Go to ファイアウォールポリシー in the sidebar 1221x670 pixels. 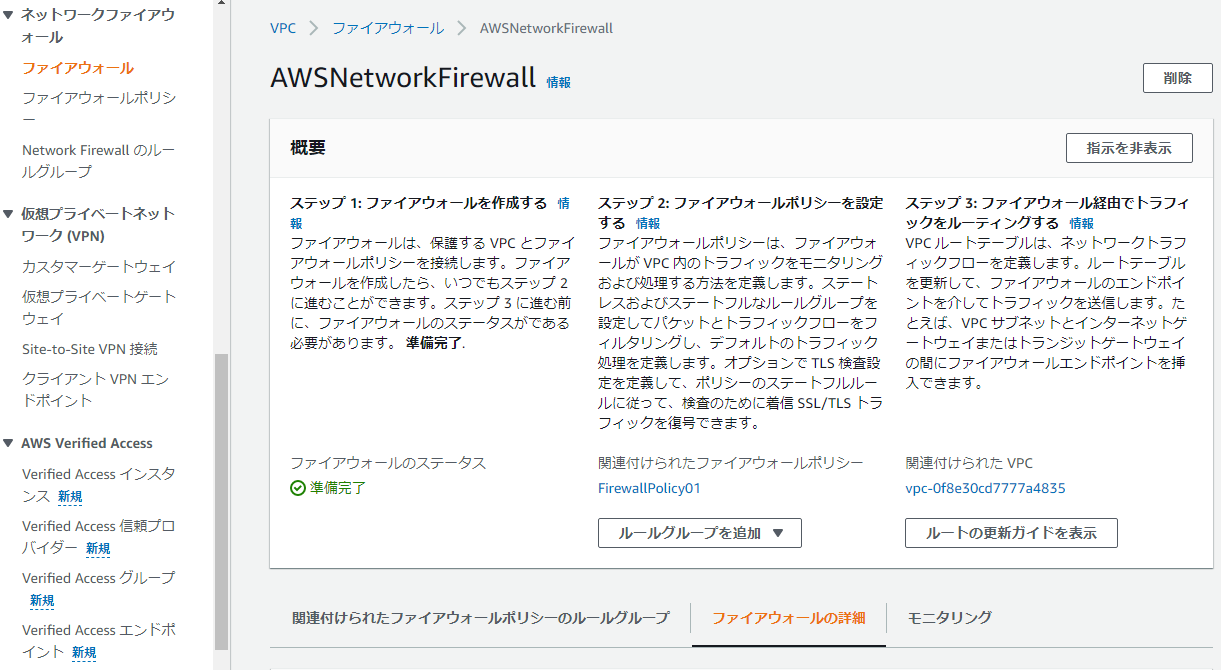click(99, 109)
